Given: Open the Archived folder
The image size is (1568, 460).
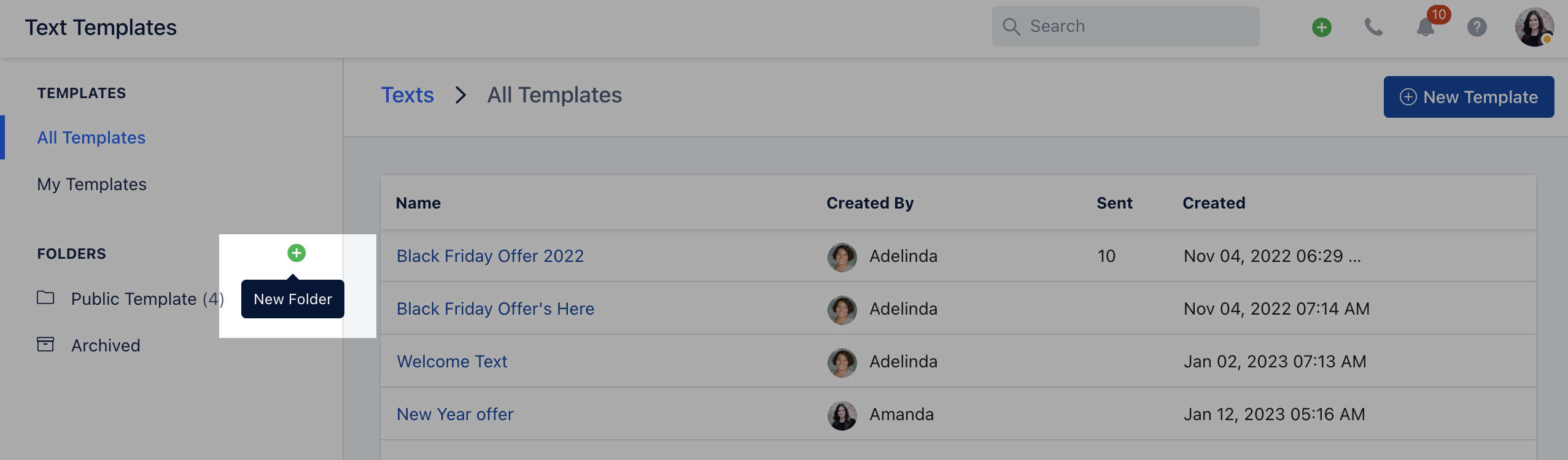Looking at the screenshot, I should click(106, 345).
